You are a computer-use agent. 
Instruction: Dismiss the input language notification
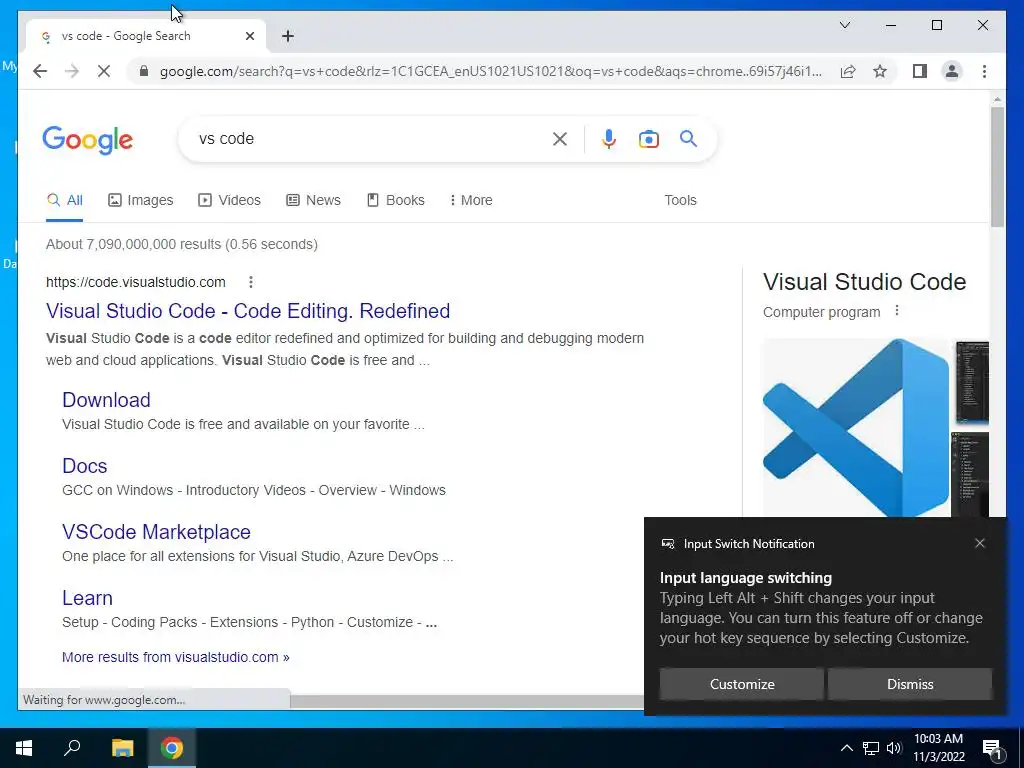point(910,684)
